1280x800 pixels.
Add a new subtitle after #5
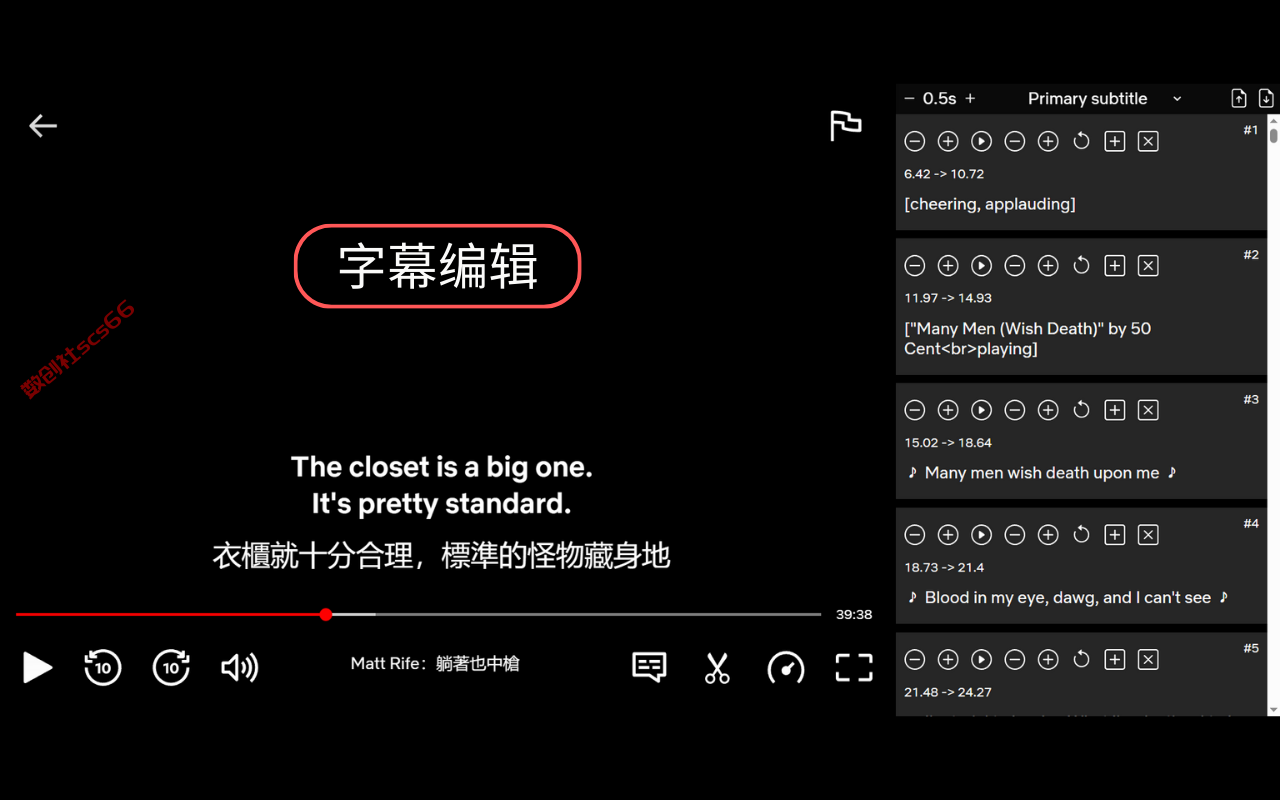pyautogui.click(x=1115, y=659)
